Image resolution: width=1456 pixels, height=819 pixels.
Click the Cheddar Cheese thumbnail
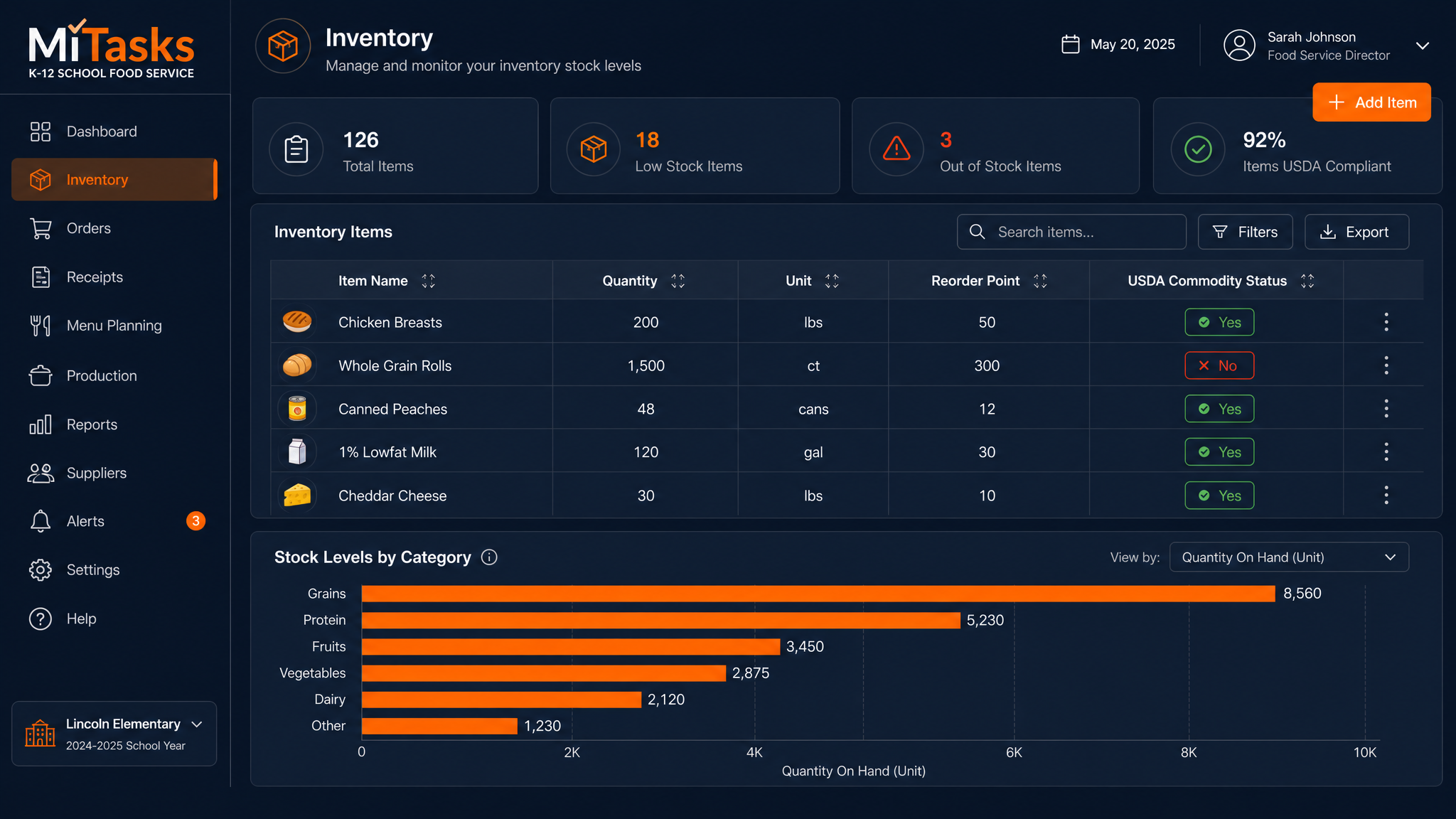[297, 496]
